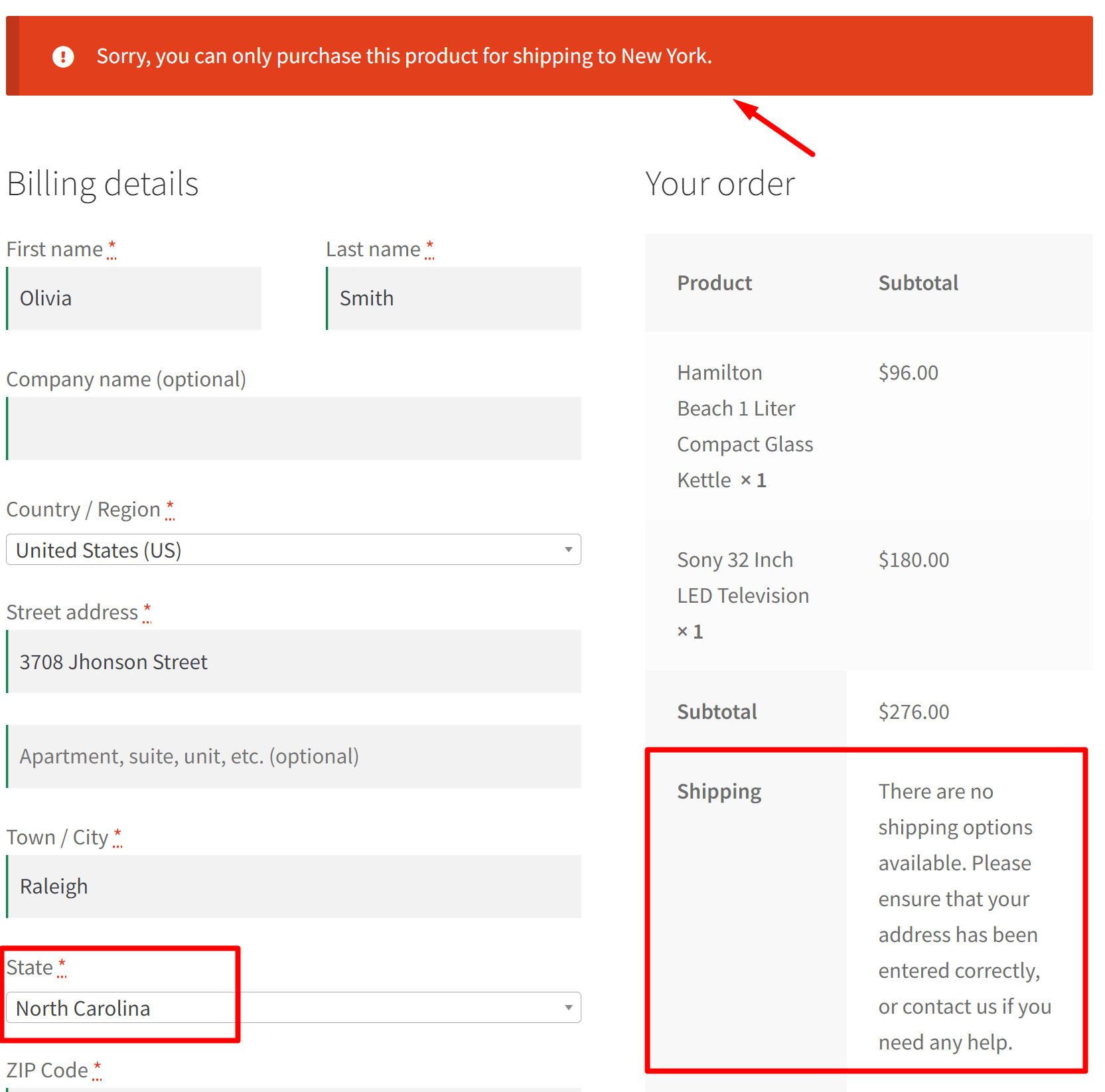This screenshot has height=1092, width=1105.
Task: Click the Town / City field showing Raleigh
Action: click(292, 886)
